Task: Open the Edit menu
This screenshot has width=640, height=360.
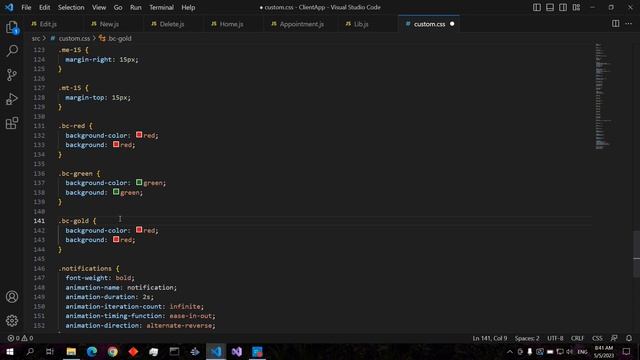Action: [44, 7]
